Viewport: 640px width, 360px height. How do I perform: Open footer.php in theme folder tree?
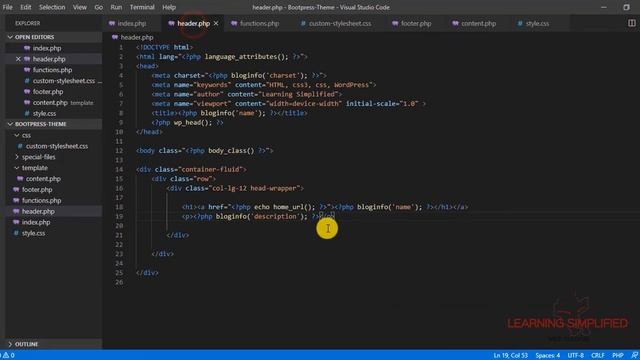point(53,190)
